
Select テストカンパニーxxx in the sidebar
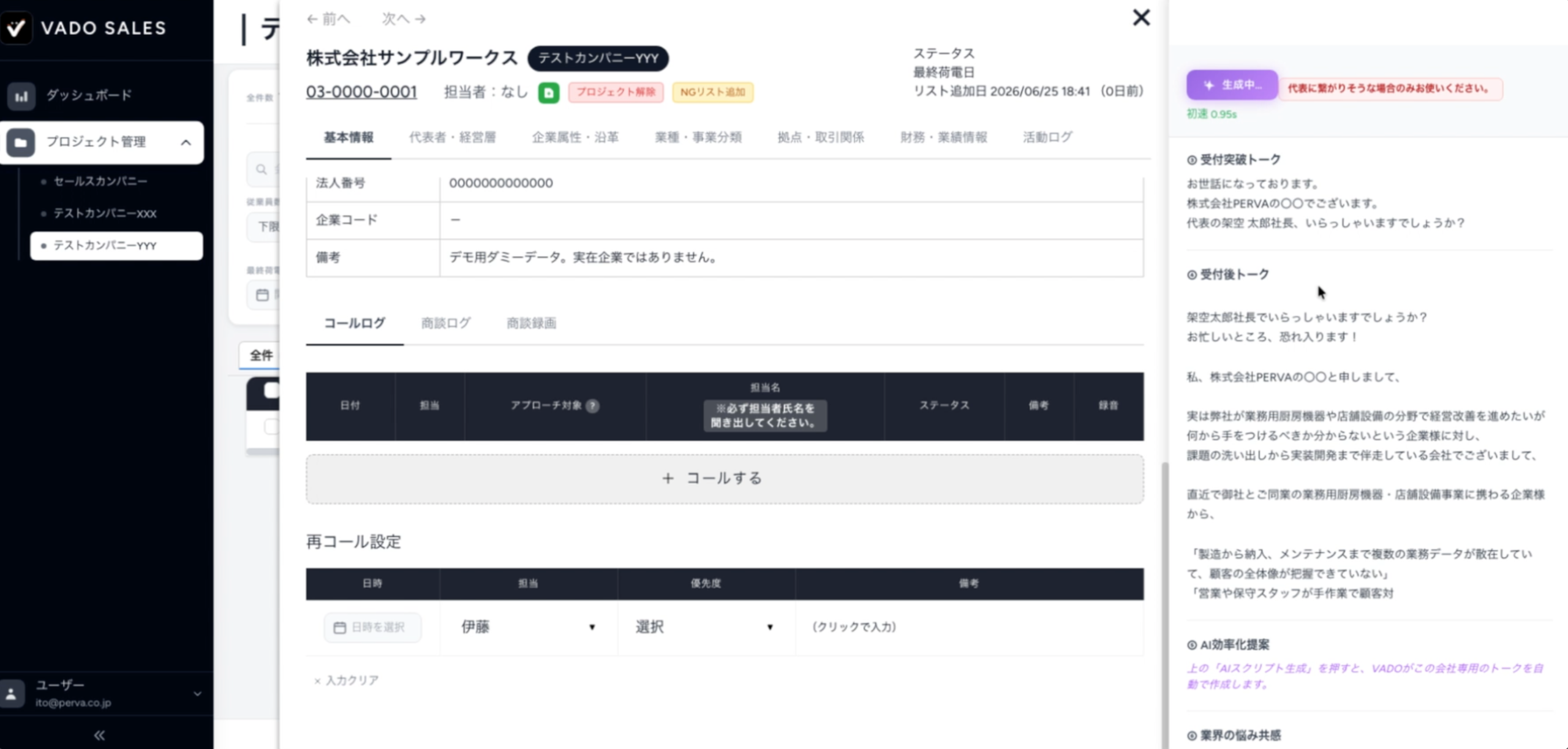click(x=105, y=213)
